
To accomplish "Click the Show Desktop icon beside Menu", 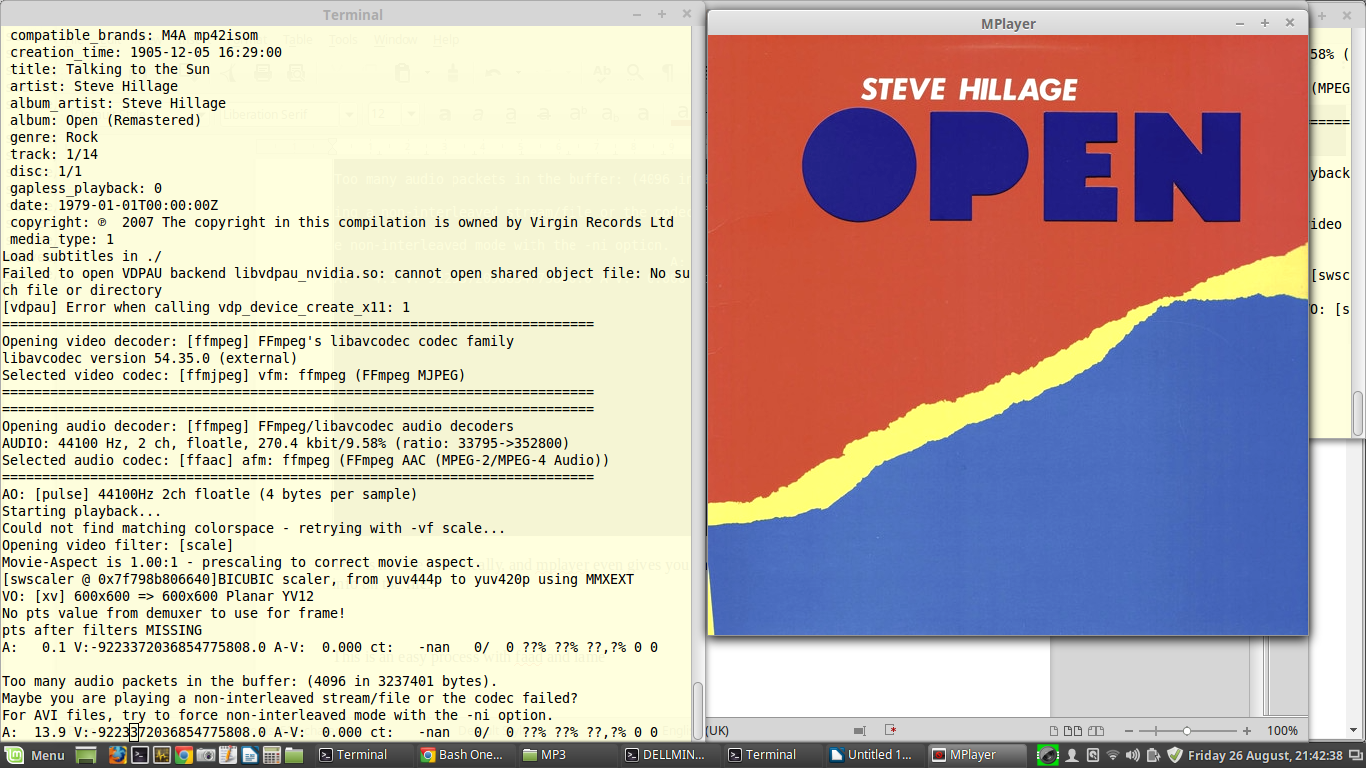I will pos(86,755).
